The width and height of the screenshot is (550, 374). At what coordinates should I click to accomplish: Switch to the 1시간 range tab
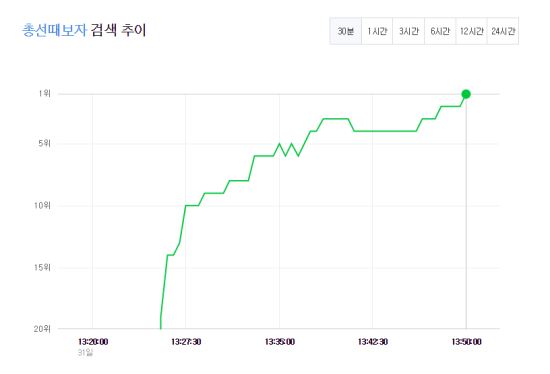coord(377,31)
